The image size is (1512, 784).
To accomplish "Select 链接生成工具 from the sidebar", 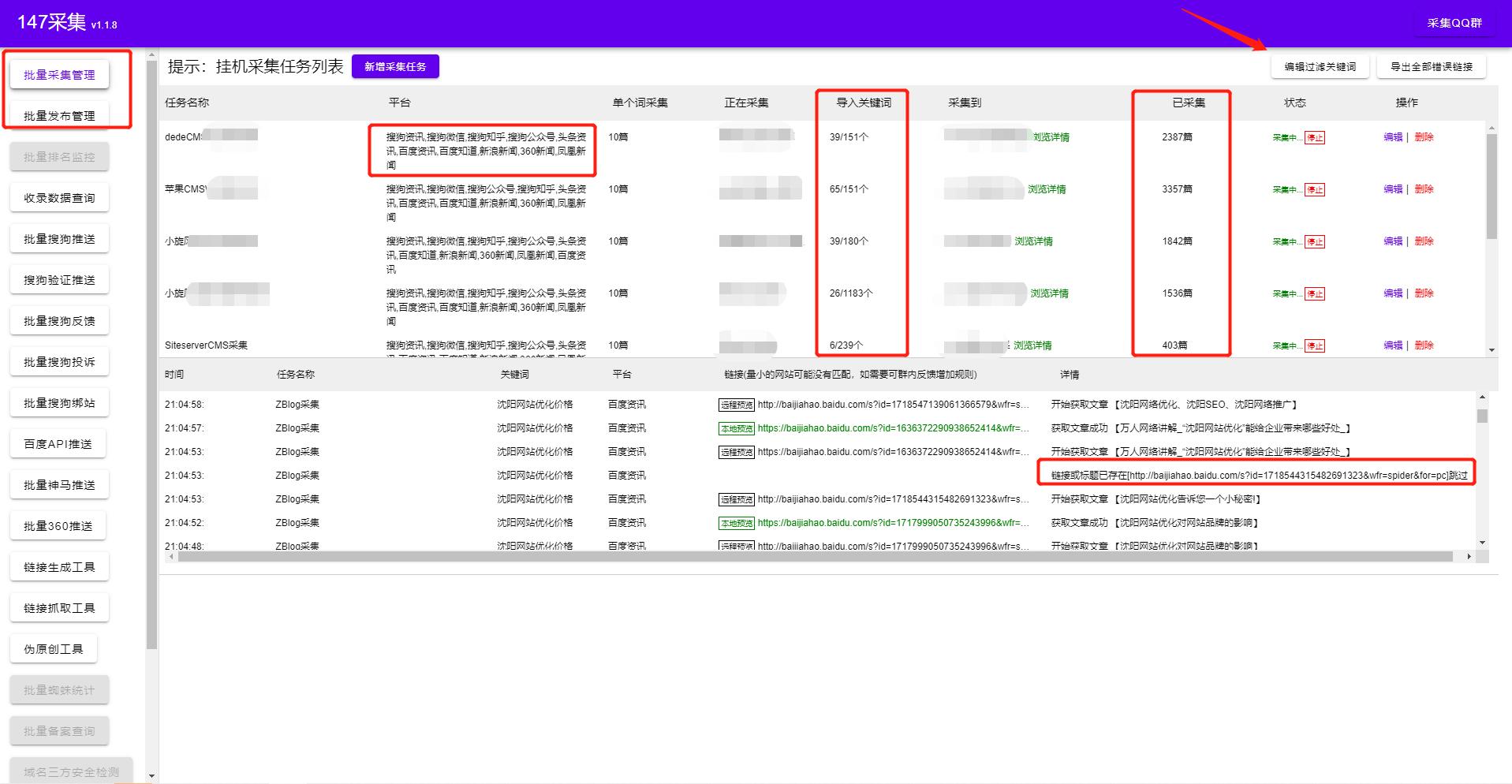I will pyautogui.click(x=58, y=566).
